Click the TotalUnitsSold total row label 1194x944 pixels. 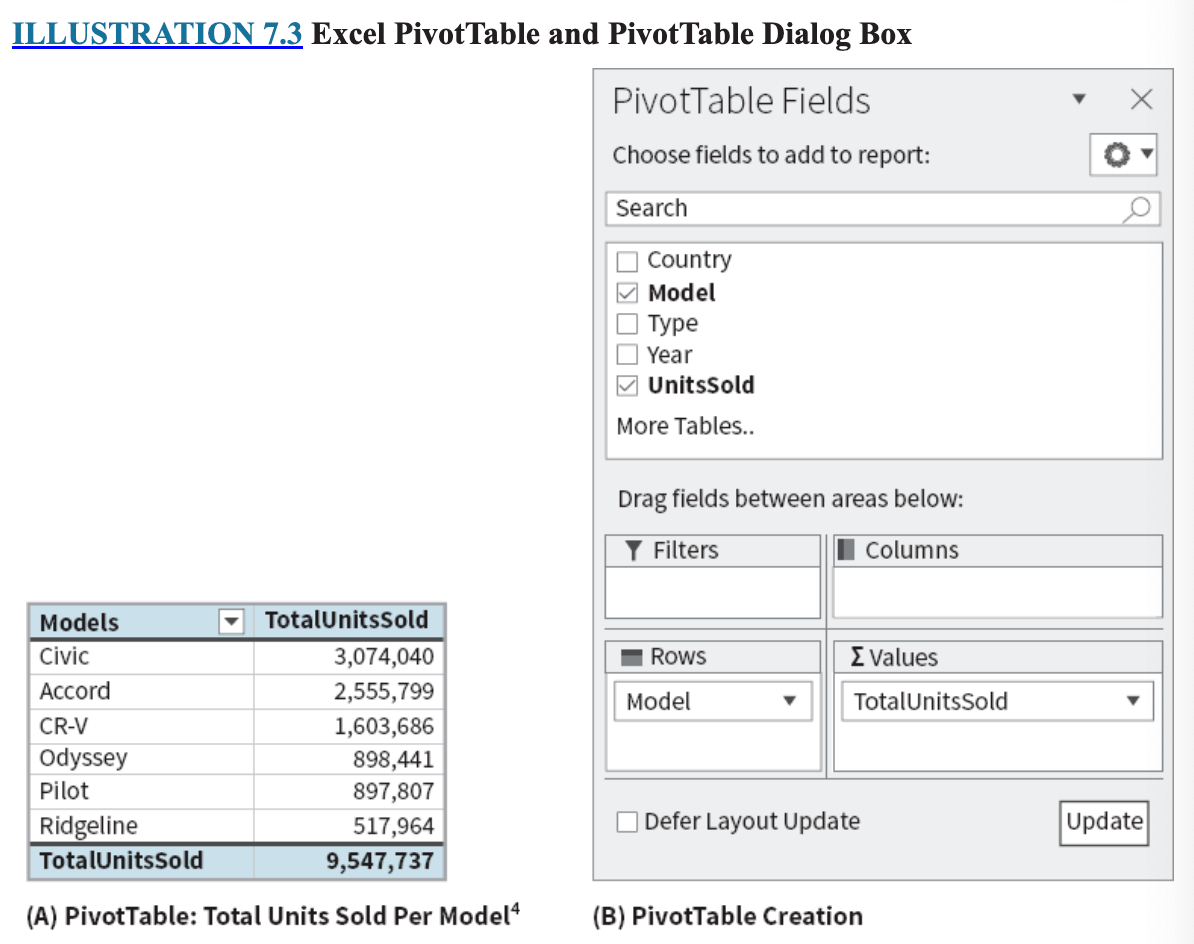[121, 861]
